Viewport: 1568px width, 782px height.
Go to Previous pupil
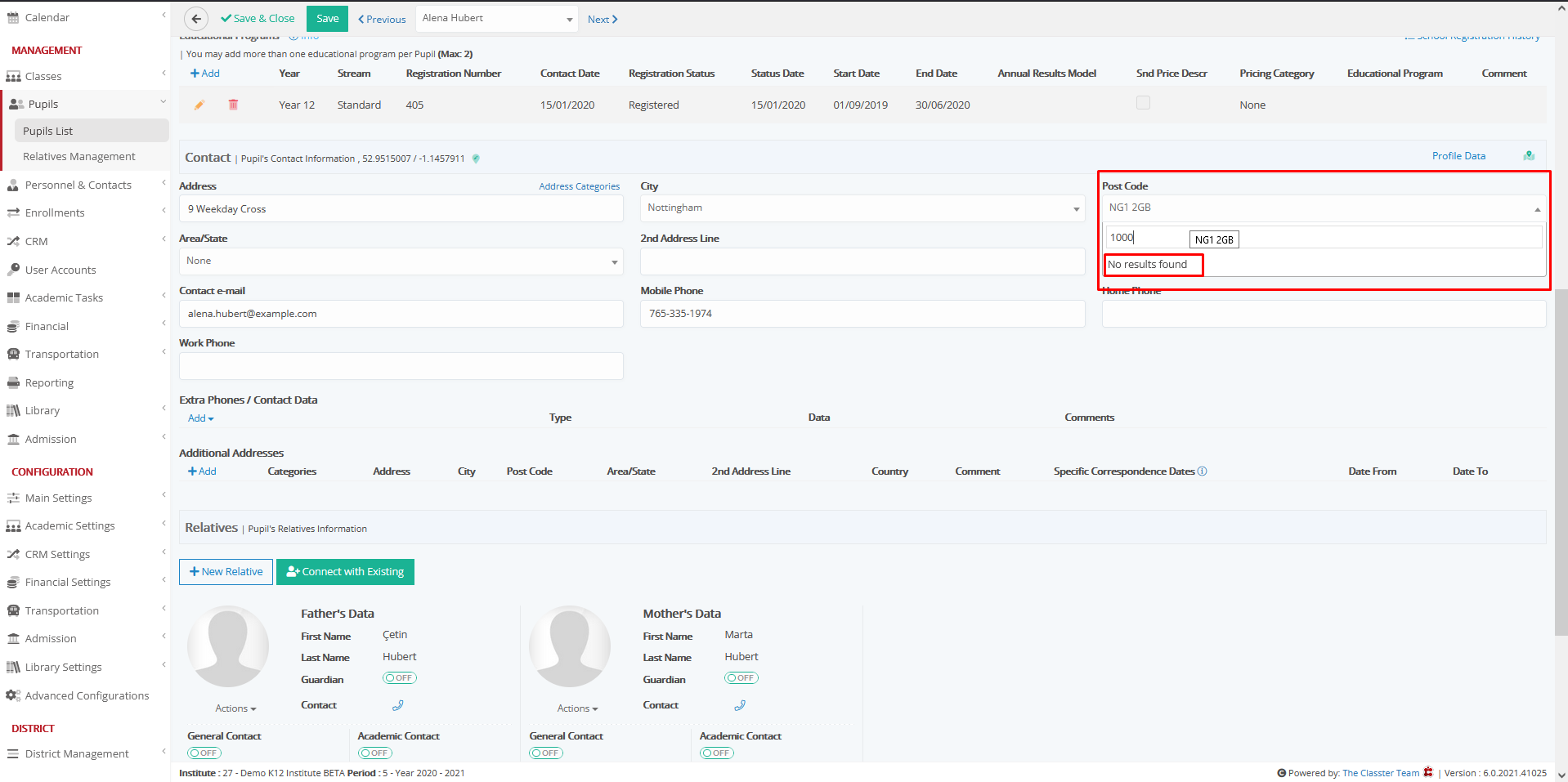[382, 20]
